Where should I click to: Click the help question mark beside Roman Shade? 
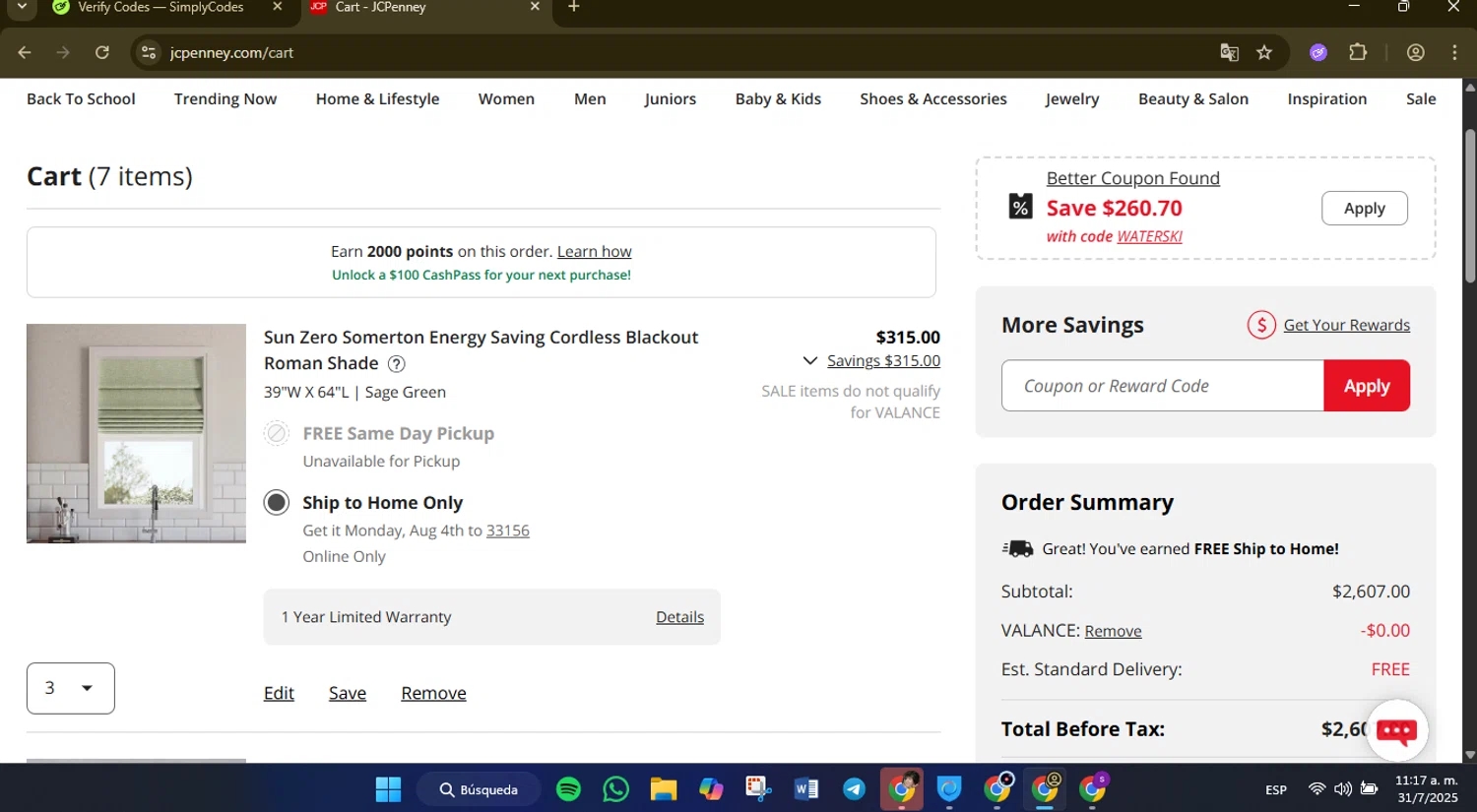[x=396, y=364]
